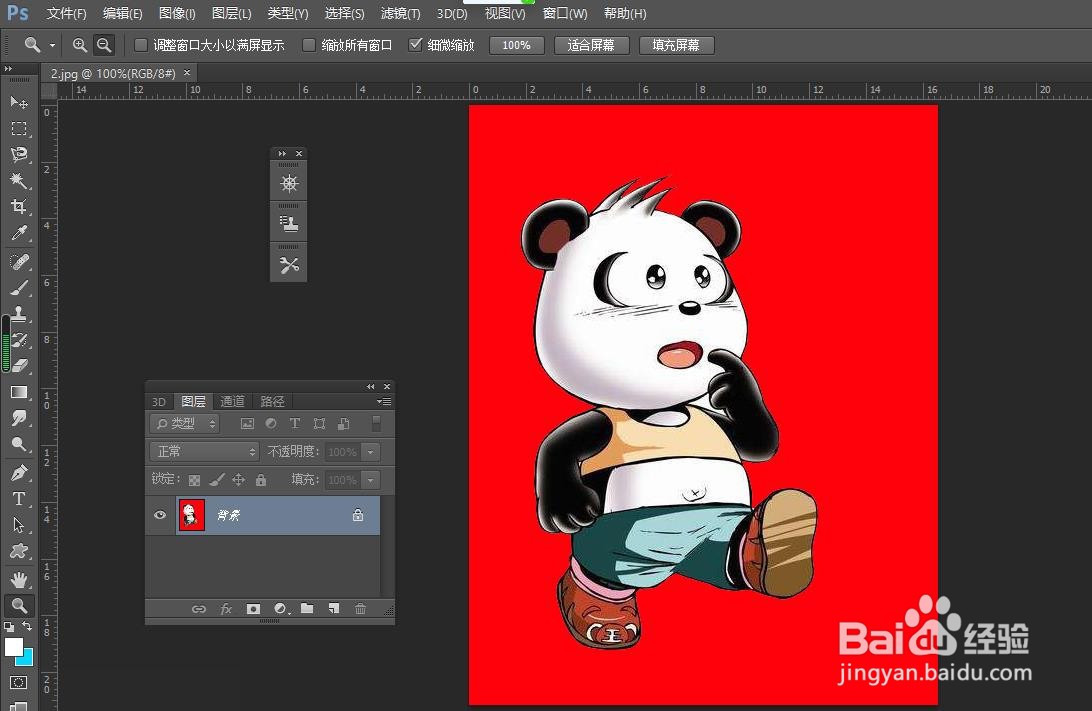Open the 类型 layer filter dropdown
The height and width of the screenshot is (711, 1092).
pyautogui.click(x=185, y=423)
